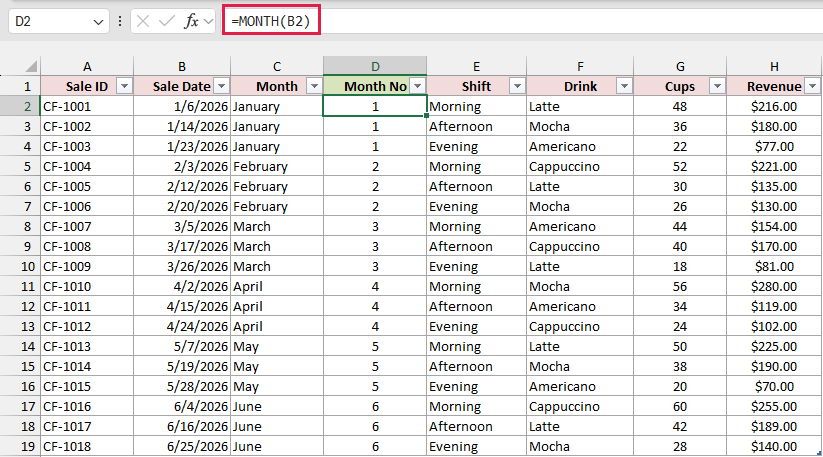Click the Cancel (X) icon in formula bar

tap(143, 21)
